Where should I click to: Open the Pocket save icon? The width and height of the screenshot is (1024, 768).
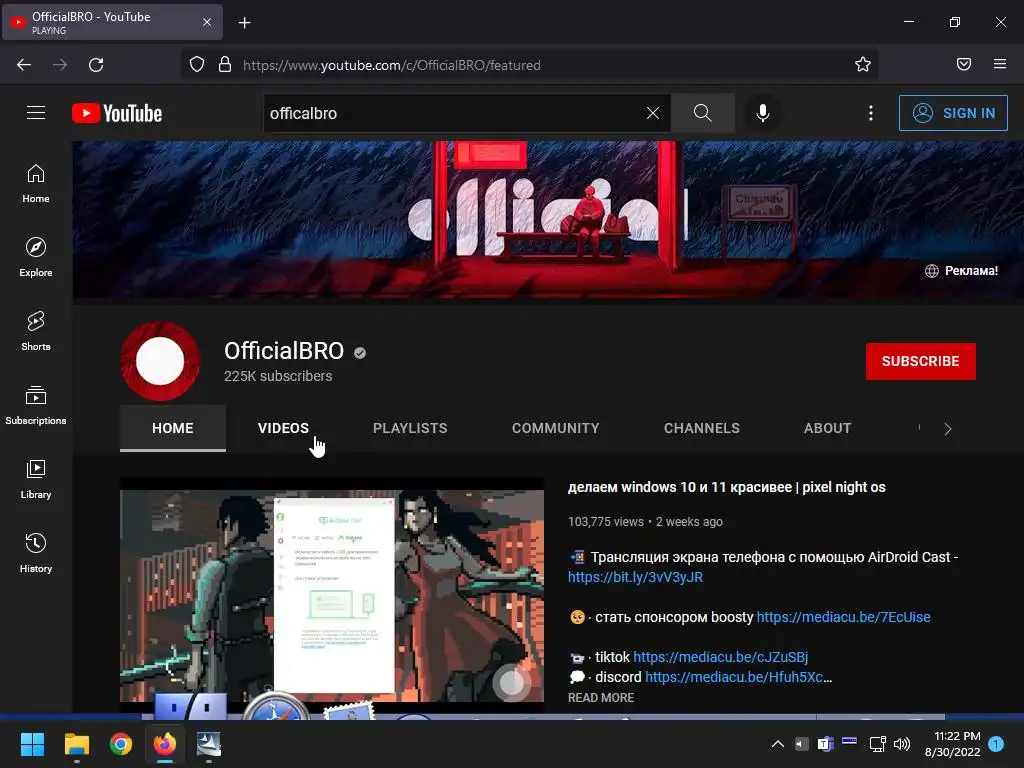964,64
